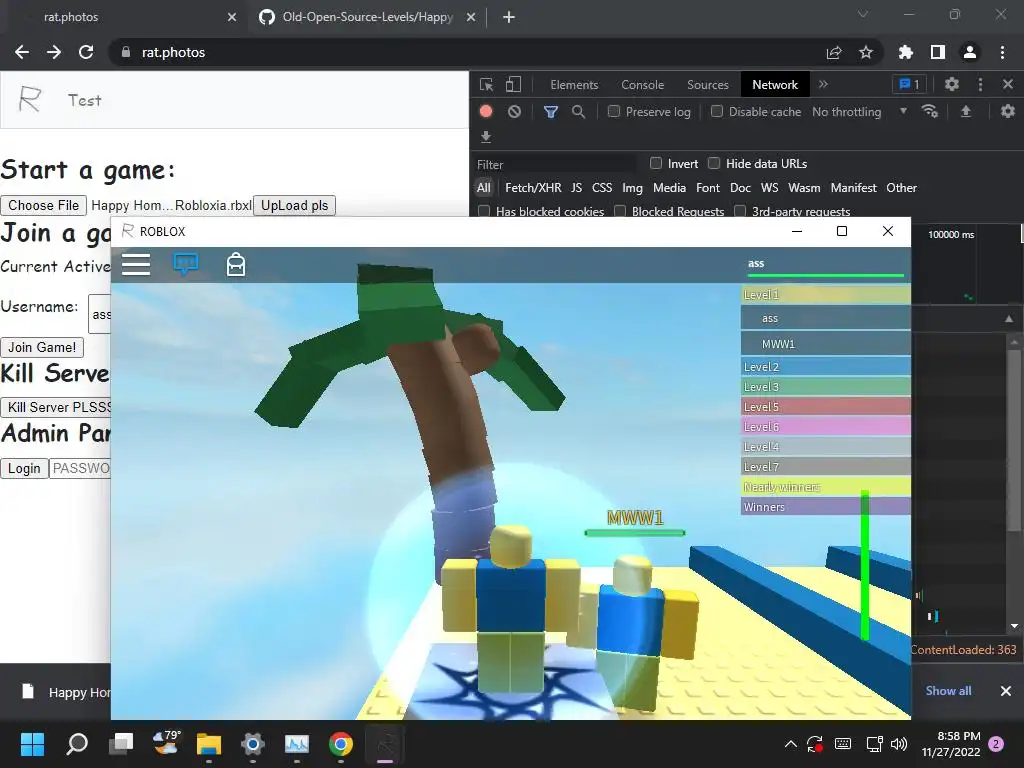This screenshot has height=768, width=1024.
Task: Click the Choose File button
Action: [x=44, y=205]
